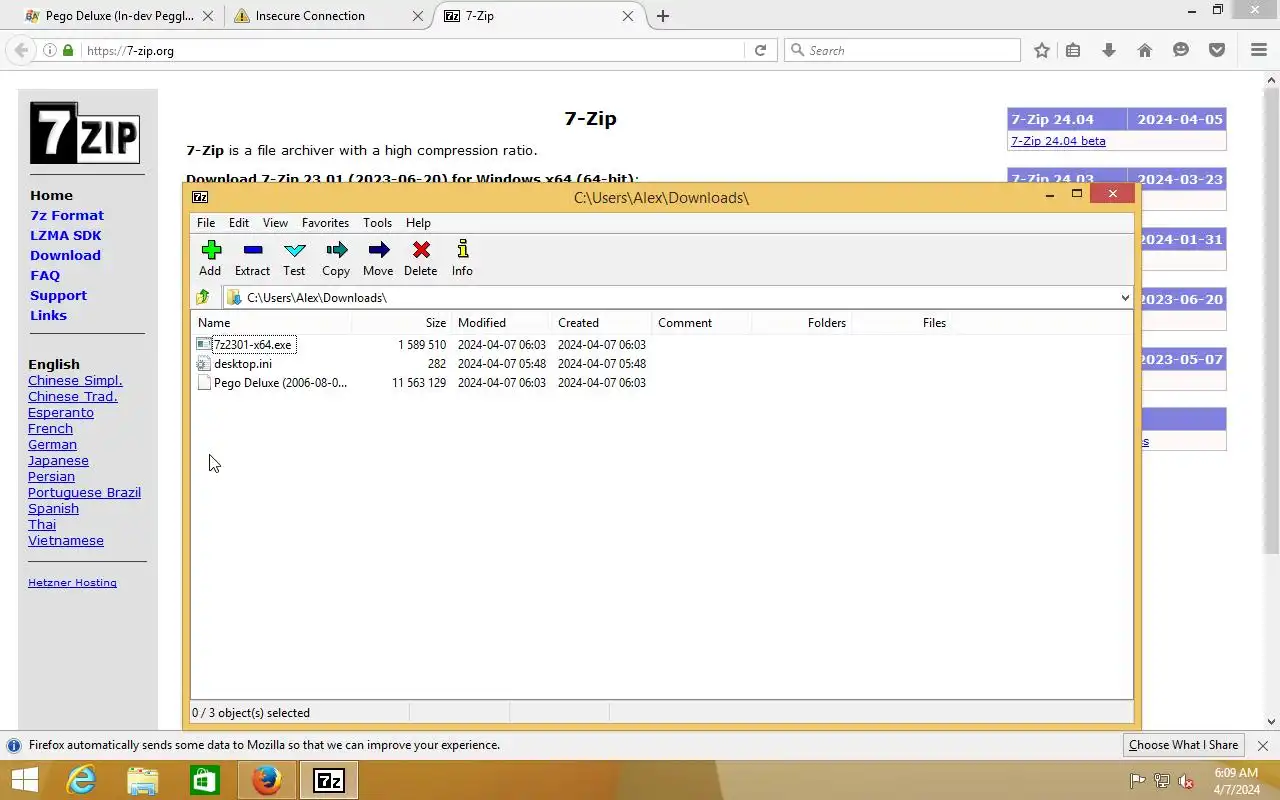Click the 7z2301-x64.exe file icon
Screen dimensions: 1280x800
[x=204, y=344]
